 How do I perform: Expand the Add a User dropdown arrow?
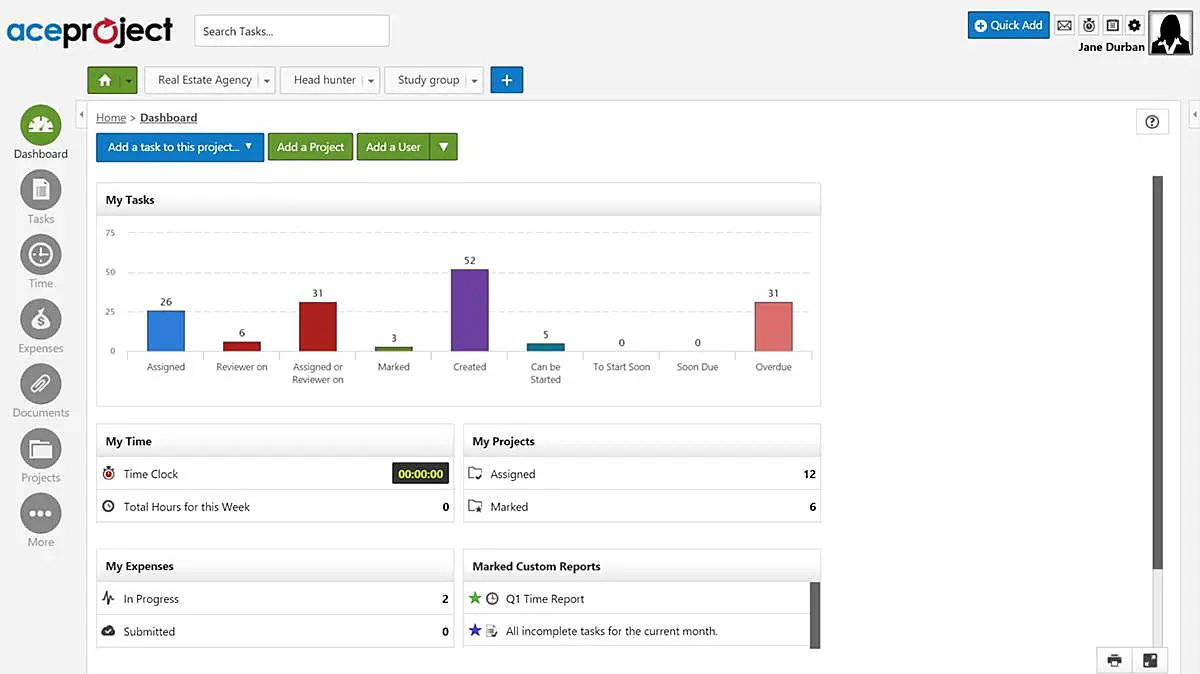pyautogui.click(x=443, y=146)
